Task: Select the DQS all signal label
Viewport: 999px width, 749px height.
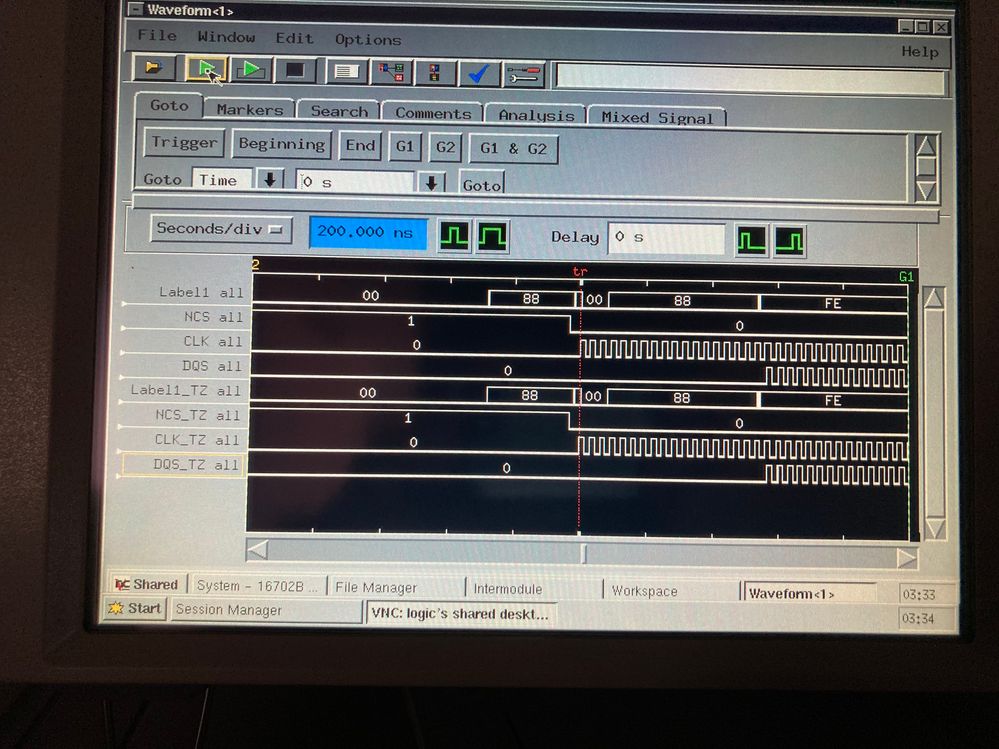Action: coord(212,366)
